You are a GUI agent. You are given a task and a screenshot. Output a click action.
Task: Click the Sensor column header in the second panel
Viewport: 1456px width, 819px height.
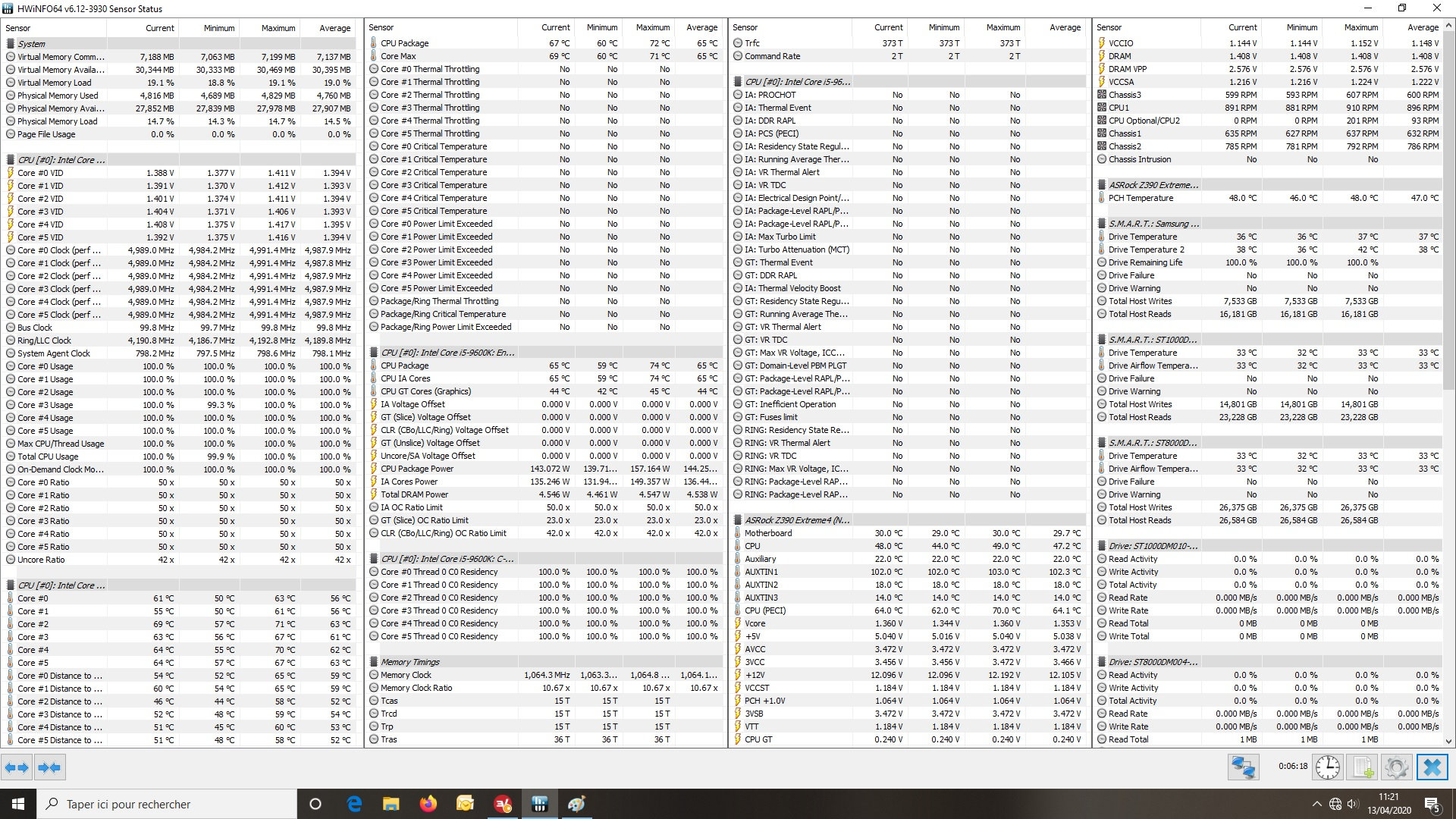(381, 27)
